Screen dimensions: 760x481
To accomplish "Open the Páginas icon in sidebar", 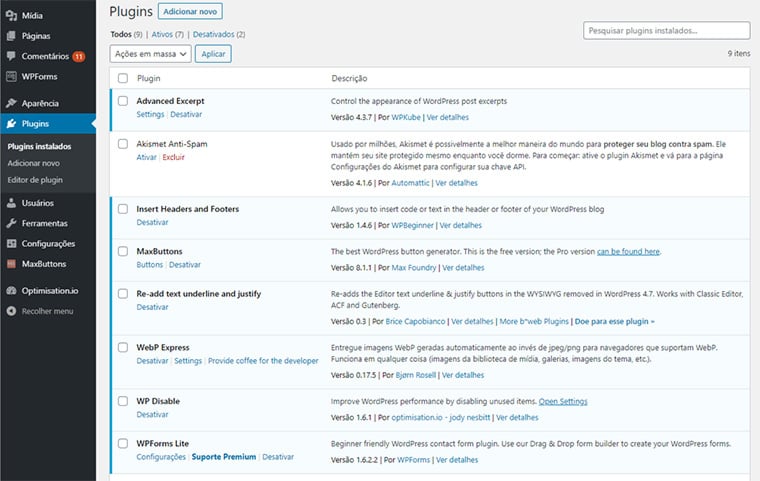I will pos(11,36).
